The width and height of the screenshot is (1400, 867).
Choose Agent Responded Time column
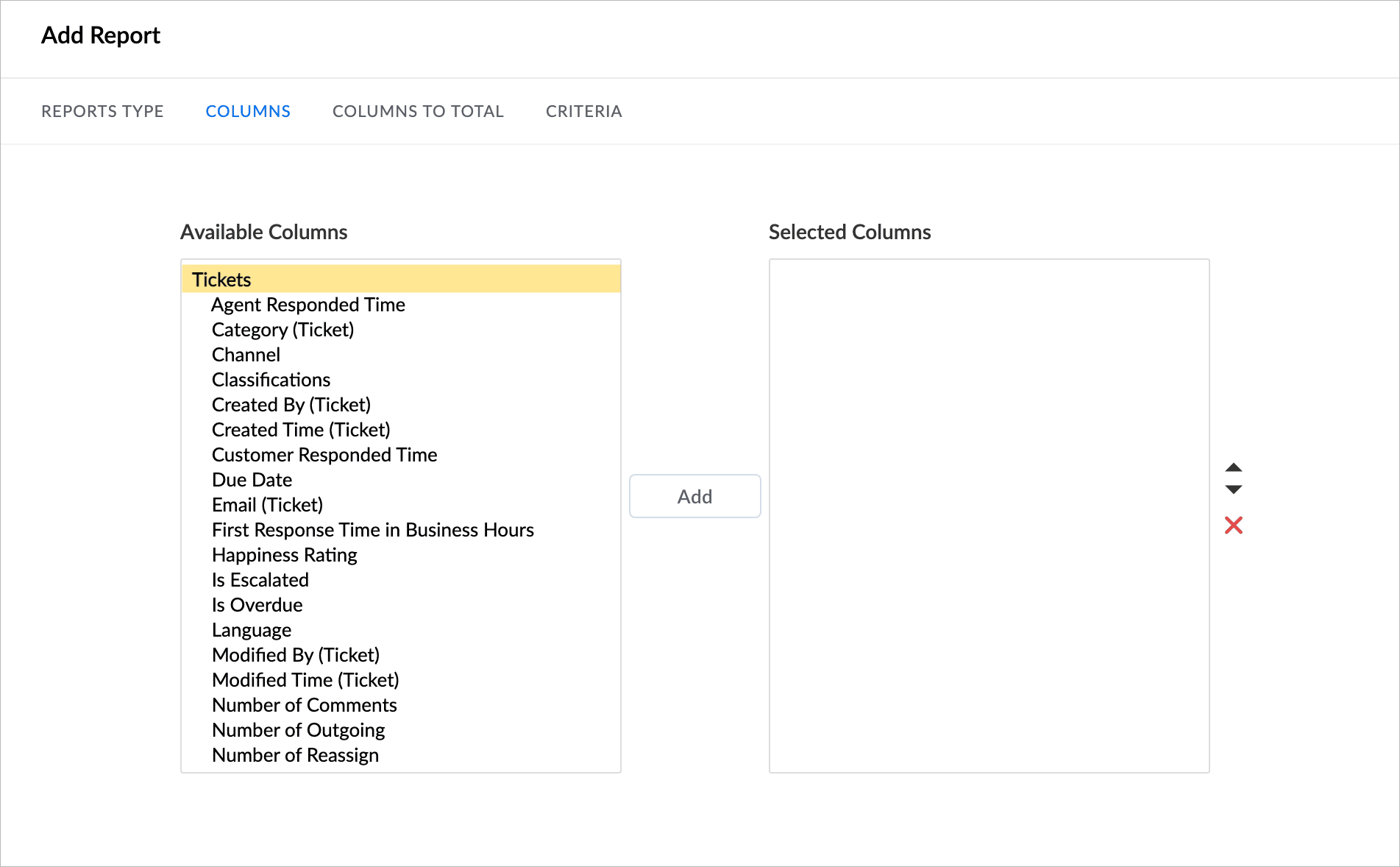coord(308,305)
